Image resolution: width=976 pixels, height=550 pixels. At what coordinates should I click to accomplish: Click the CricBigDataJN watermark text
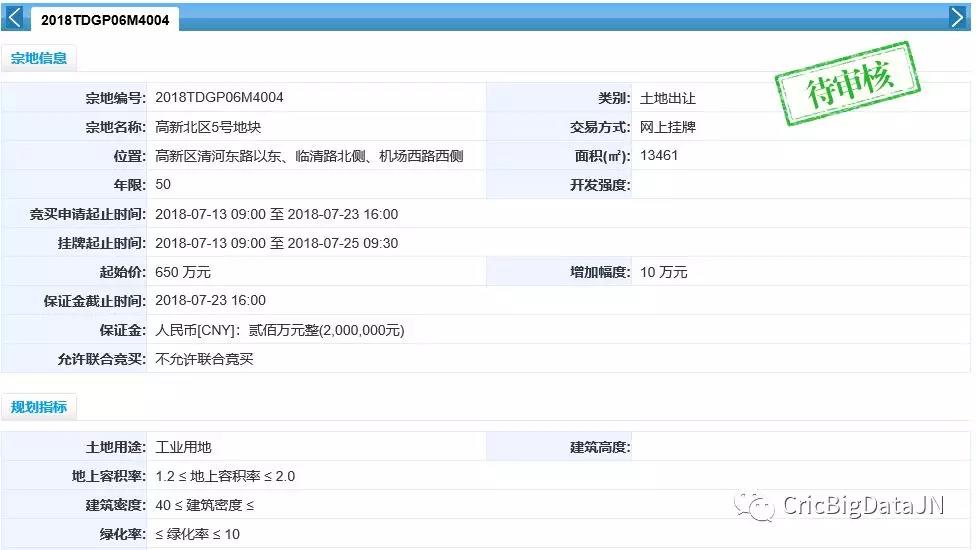863,507
